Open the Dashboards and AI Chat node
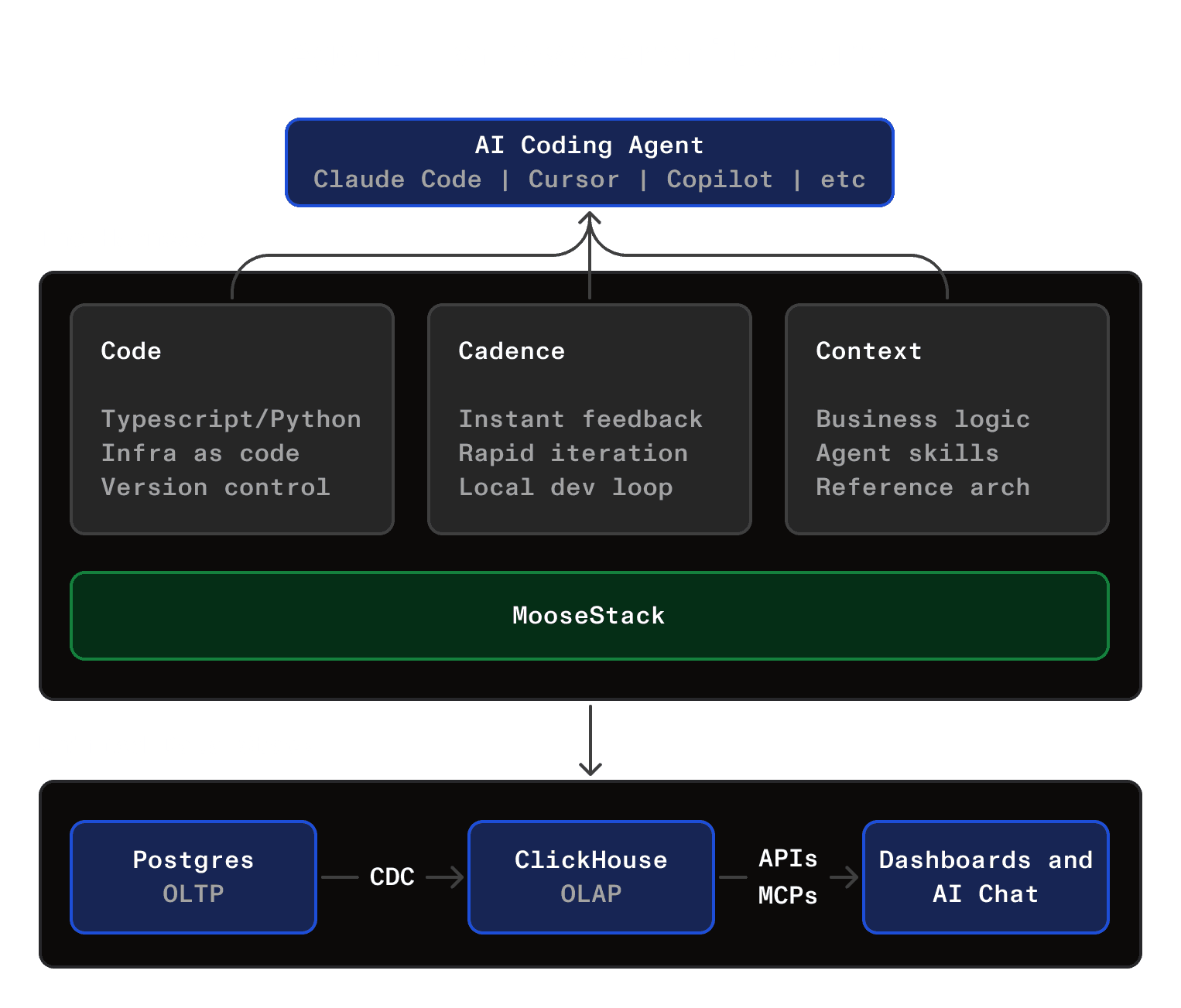The image size is (1181, 1008). pyautogui.click(x=984, y=876)
